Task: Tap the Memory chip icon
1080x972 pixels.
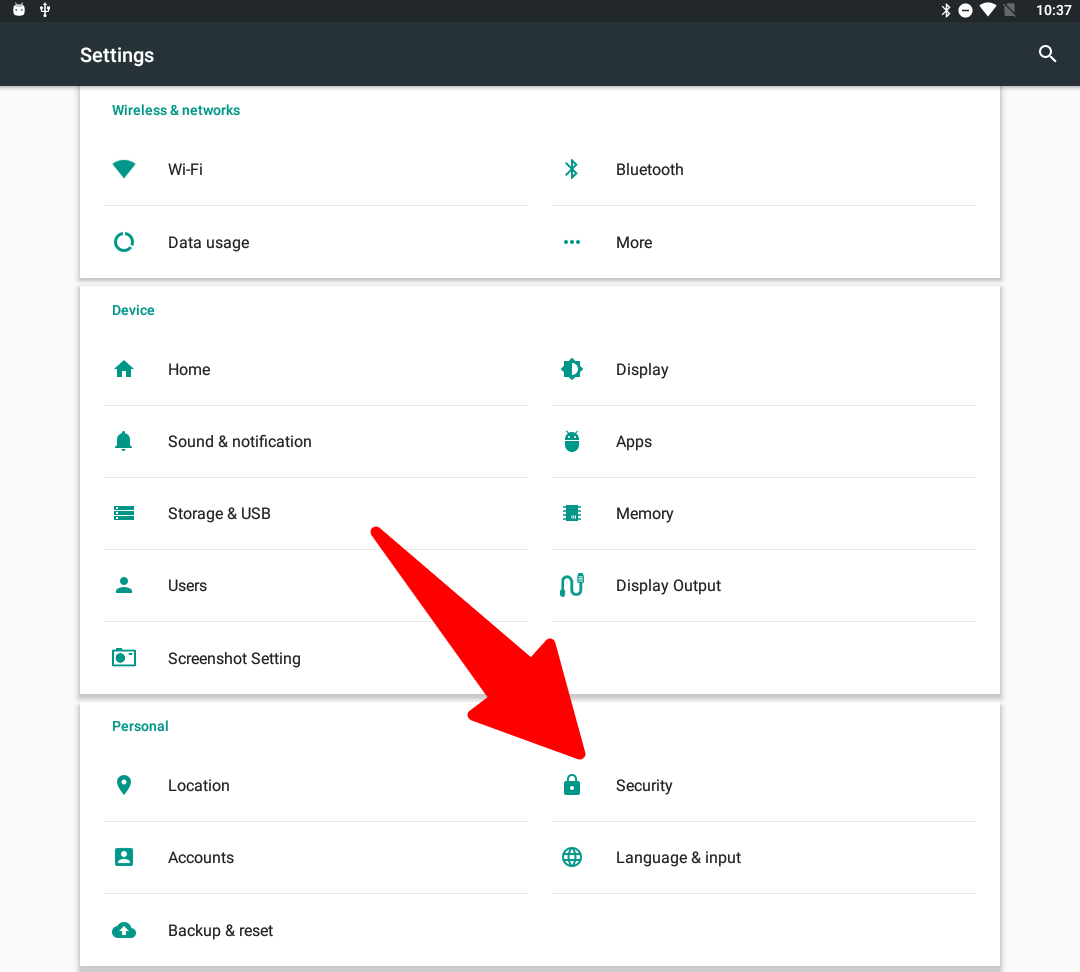Action: click(572, 513)
